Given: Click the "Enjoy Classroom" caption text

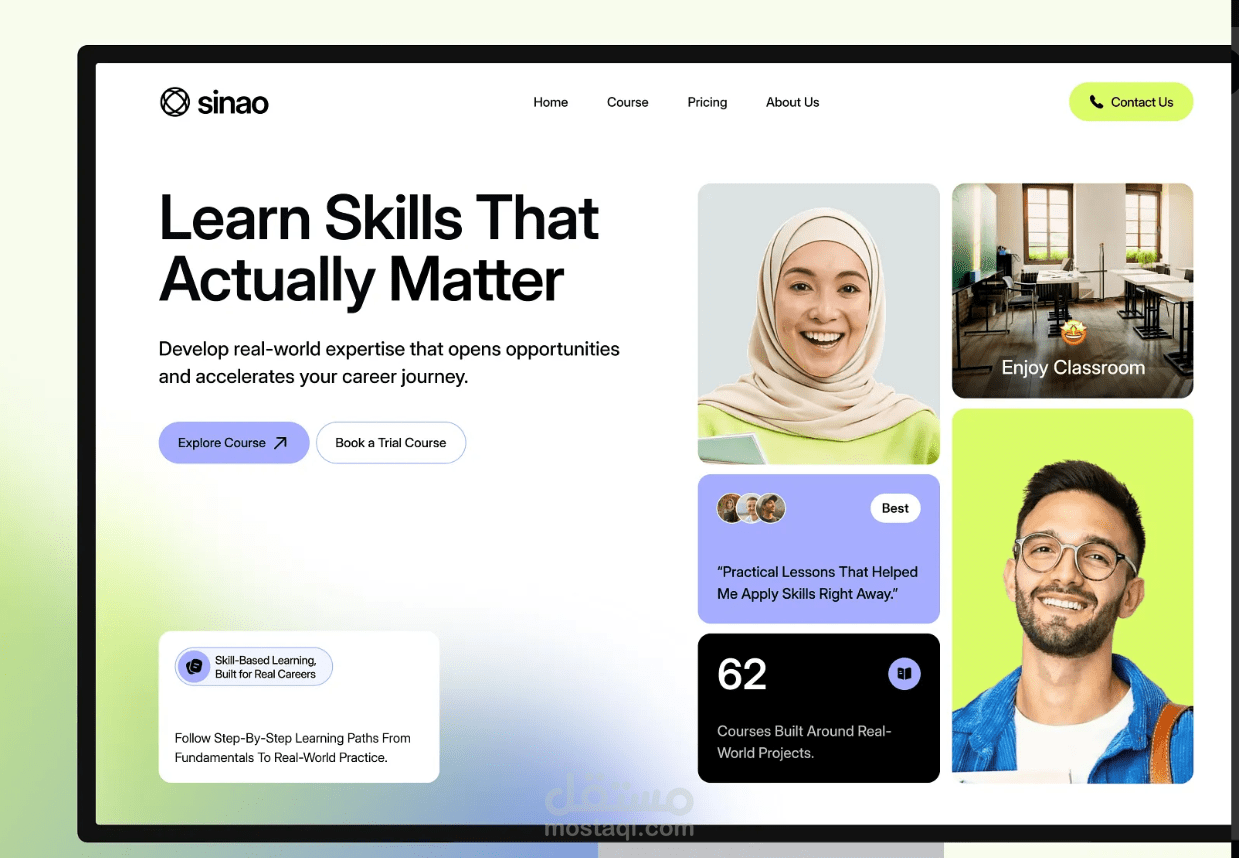Looking at the screenshot, I should (x=1073, y=368).
